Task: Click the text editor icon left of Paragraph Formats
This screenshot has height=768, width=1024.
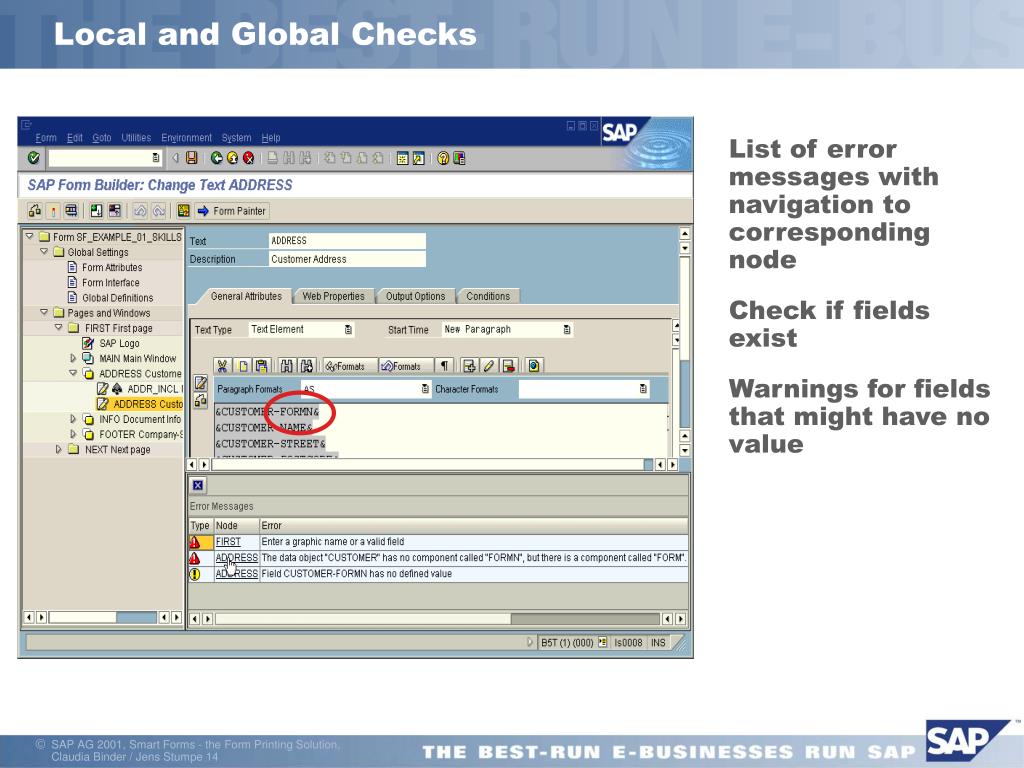Action: click(200, 383)
